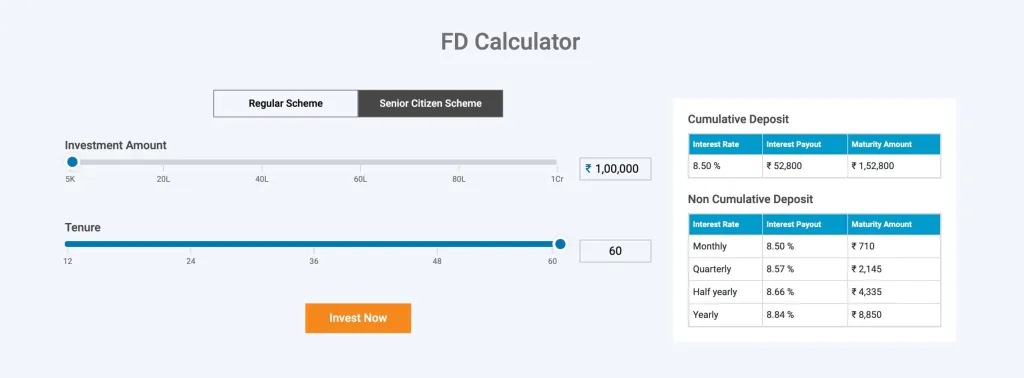Set investment slider to 60L mark
The height and width of the screenshot is (378, 1024).
[x=360, y=162]
